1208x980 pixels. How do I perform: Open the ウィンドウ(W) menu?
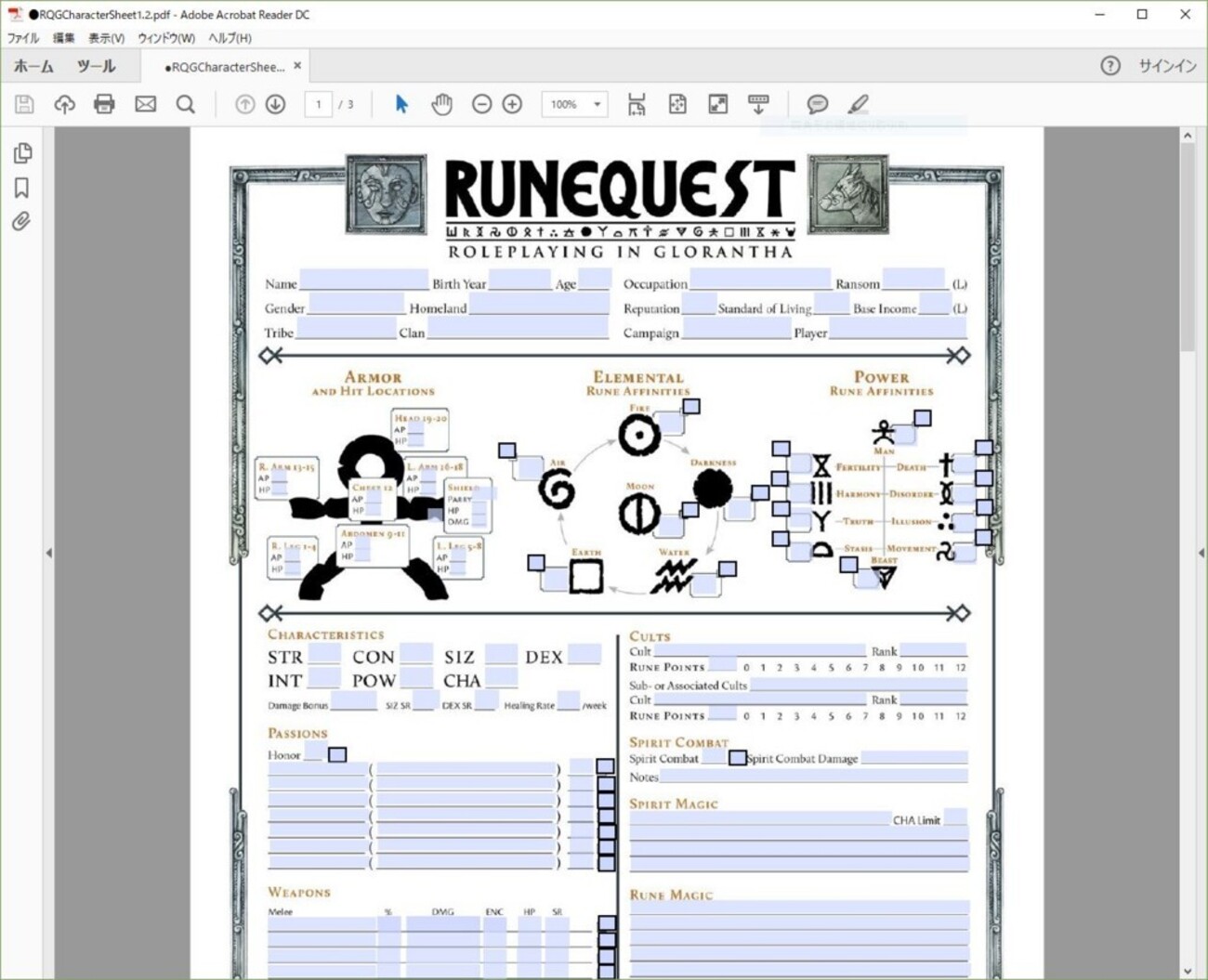pos(166,38)
